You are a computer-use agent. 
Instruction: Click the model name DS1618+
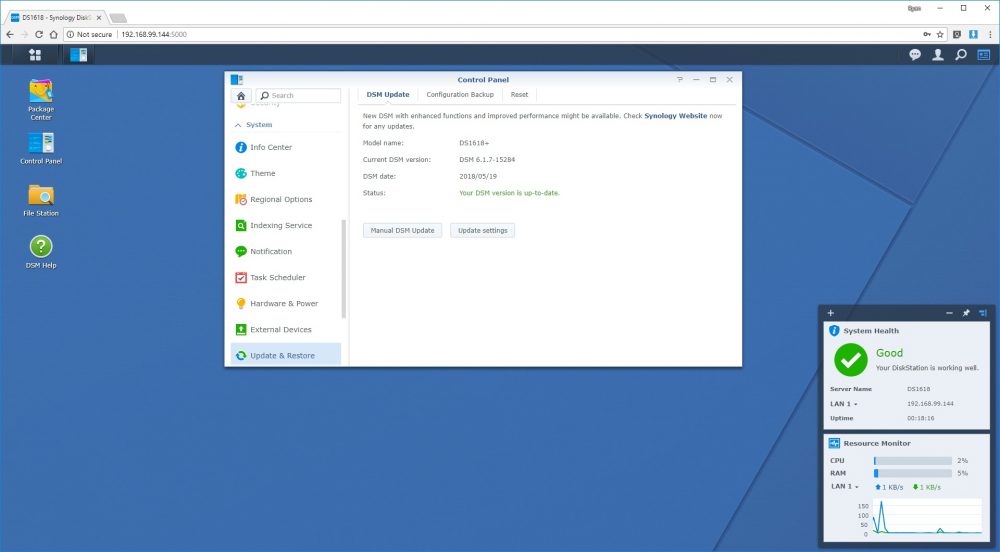[x=474, y=143]
